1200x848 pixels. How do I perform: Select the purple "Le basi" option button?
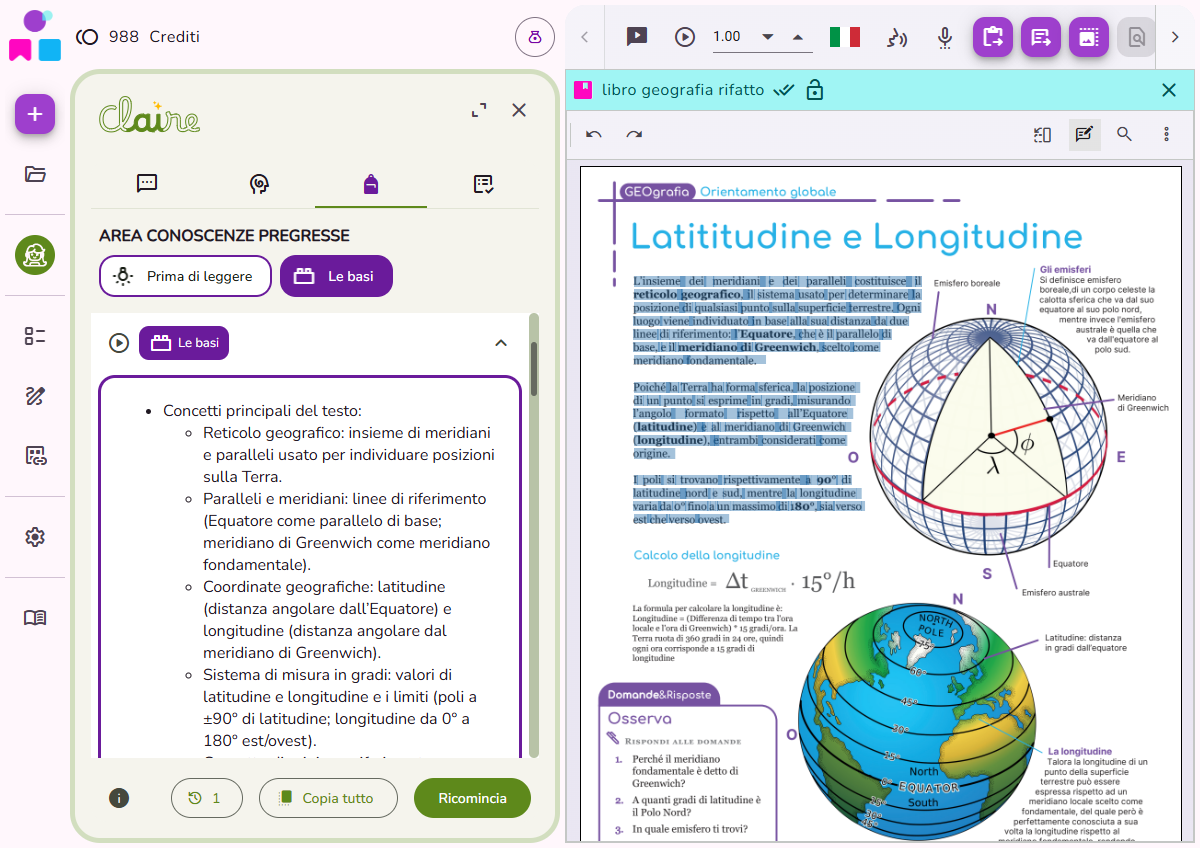point(336,276)
